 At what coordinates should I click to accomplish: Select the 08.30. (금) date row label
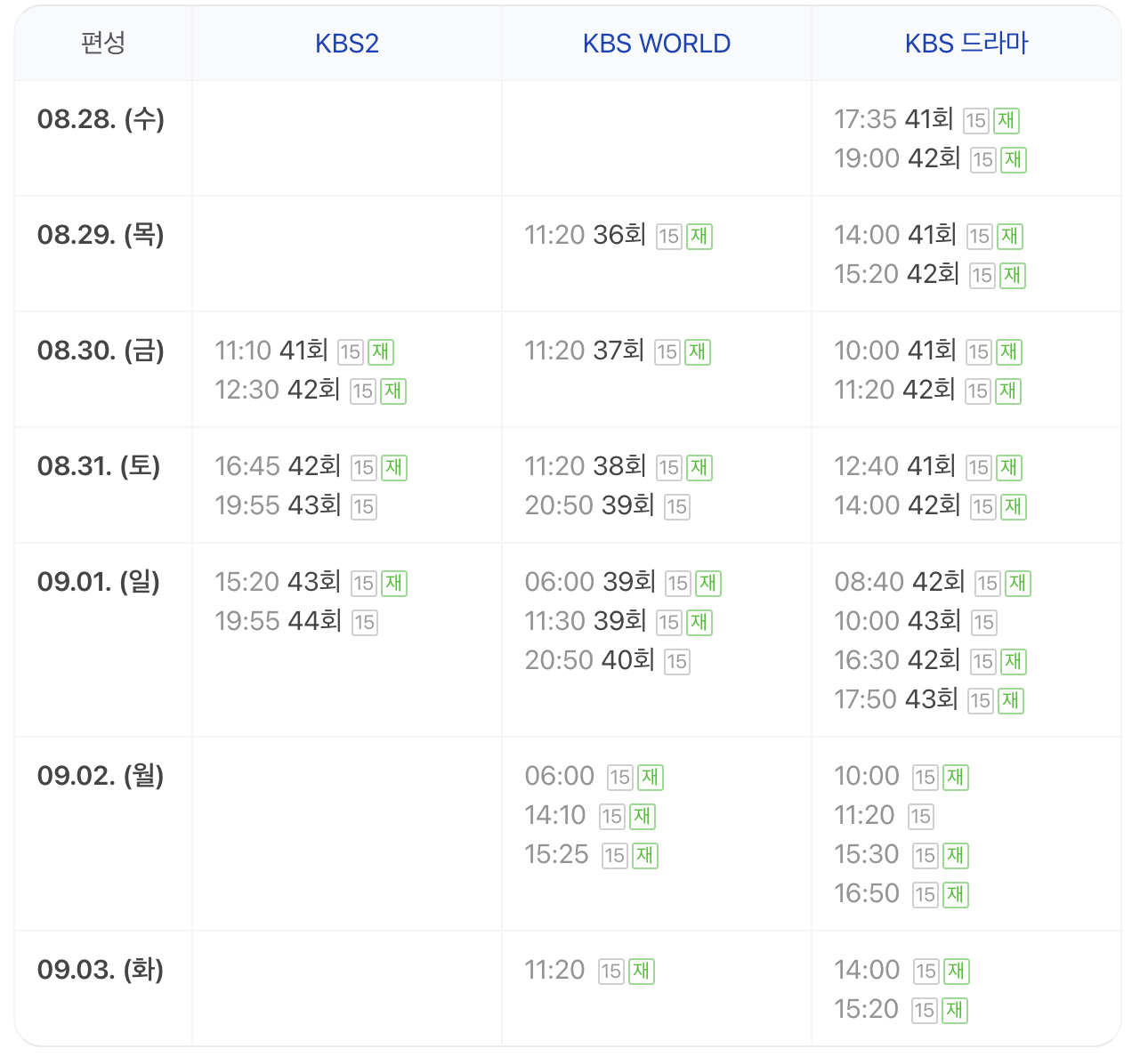tap(101, 351)
